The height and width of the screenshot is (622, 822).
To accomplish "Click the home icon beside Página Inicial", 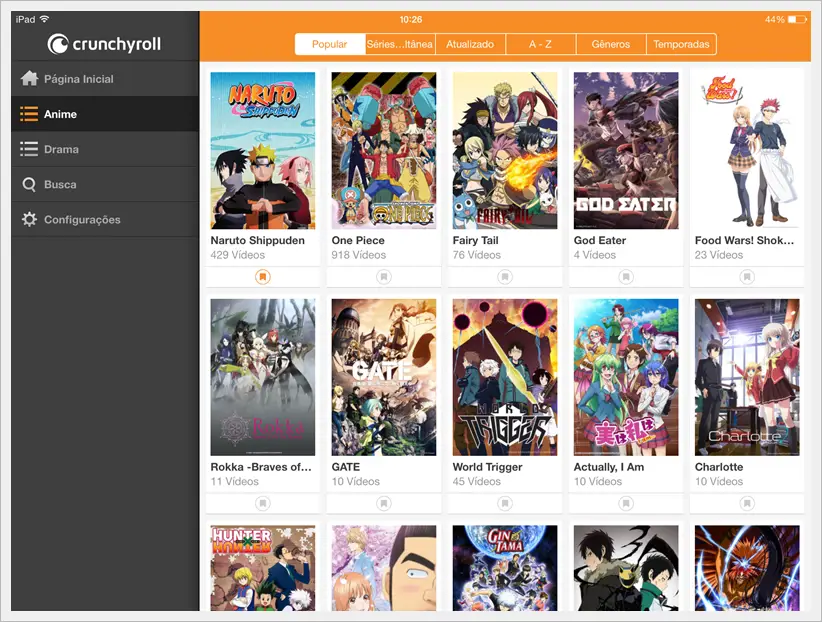I will point(29,79).
